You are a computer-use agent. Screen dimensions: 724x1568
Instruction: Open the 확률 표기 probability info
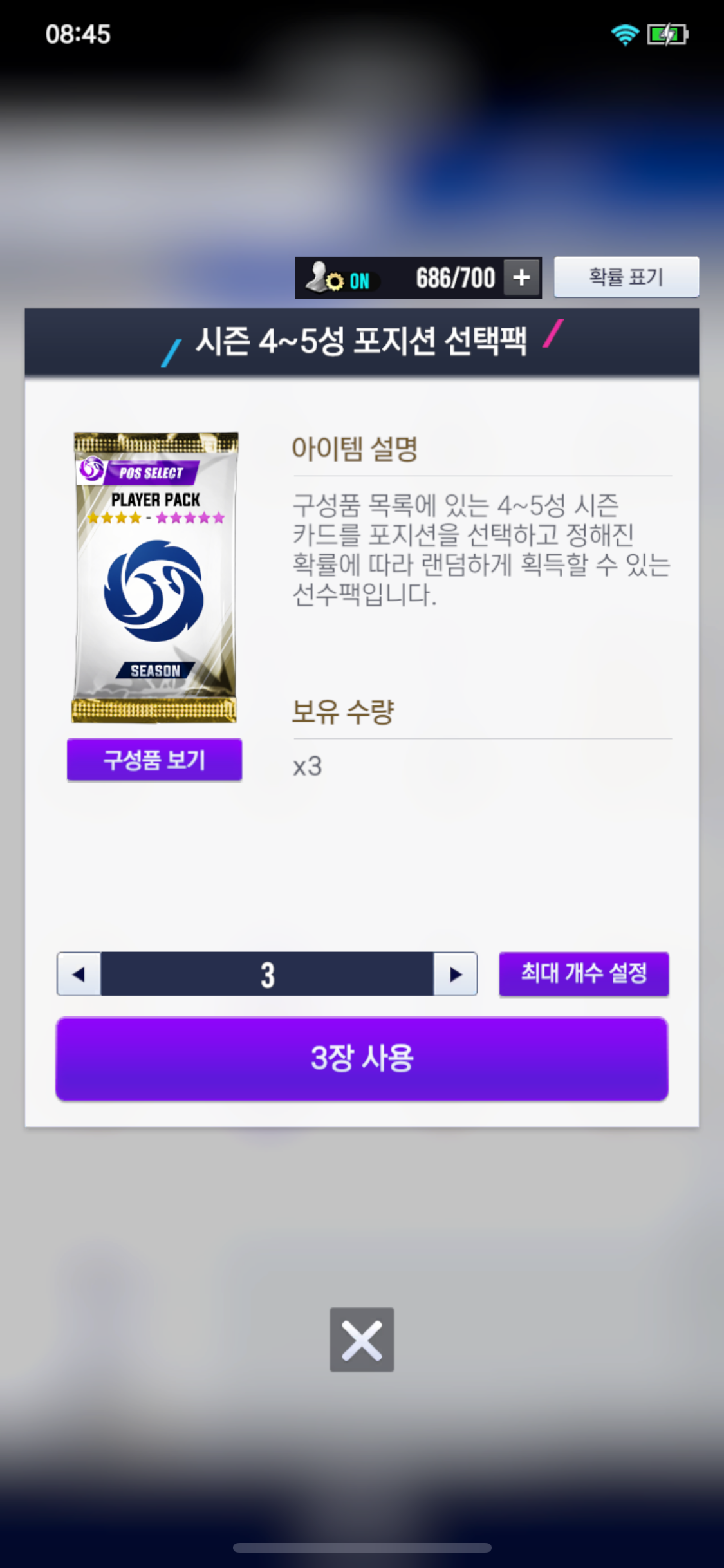[x=626, y=277]
